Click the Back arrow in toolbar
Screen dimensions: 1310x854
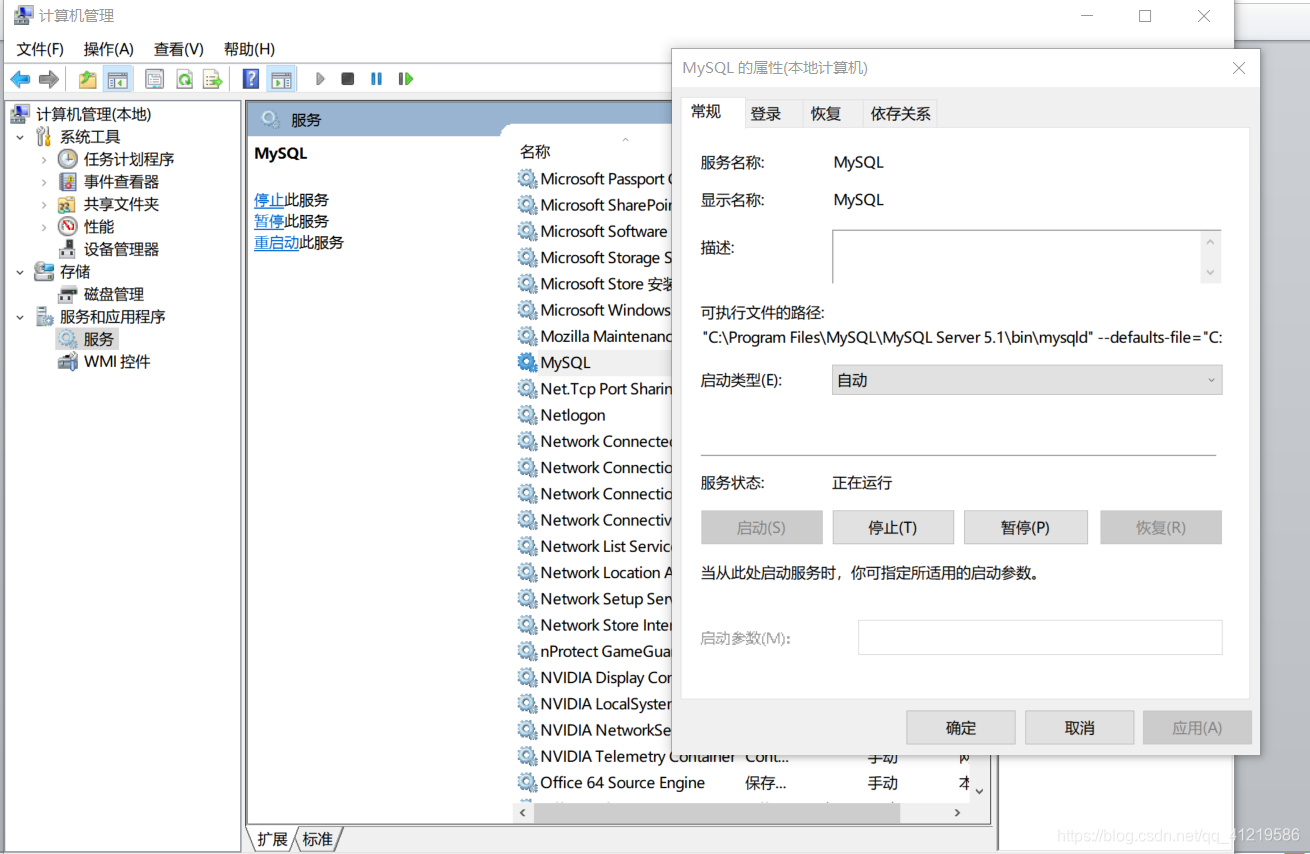[20, 79]
